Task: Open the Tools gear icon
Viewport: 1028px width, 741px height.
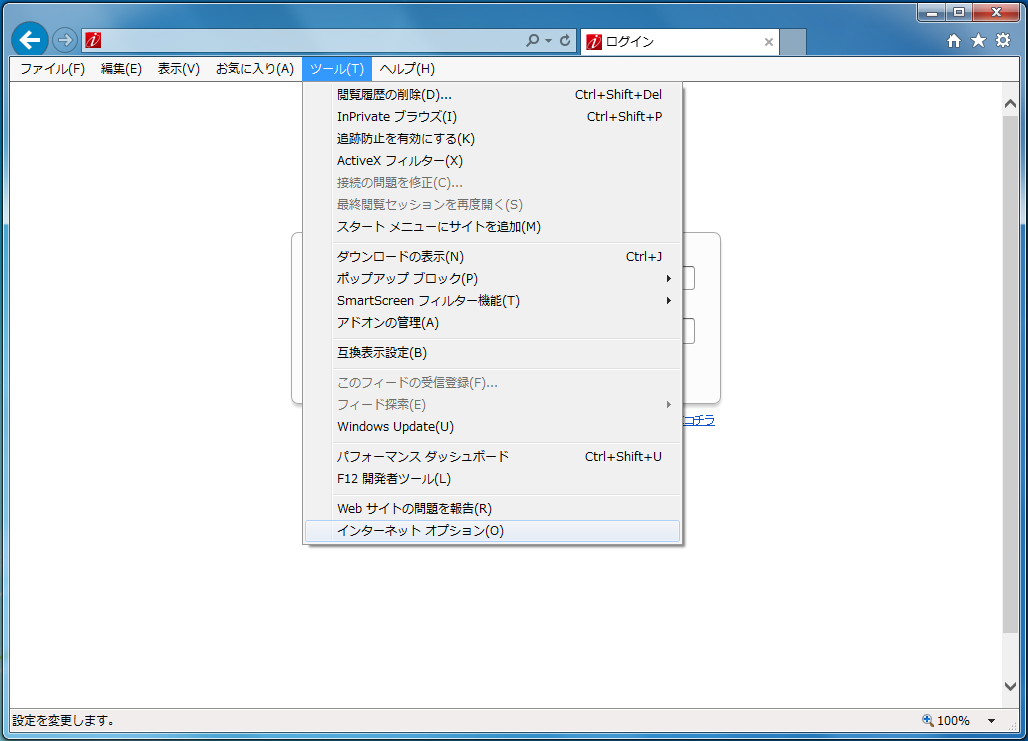Action: [1003, 40]
